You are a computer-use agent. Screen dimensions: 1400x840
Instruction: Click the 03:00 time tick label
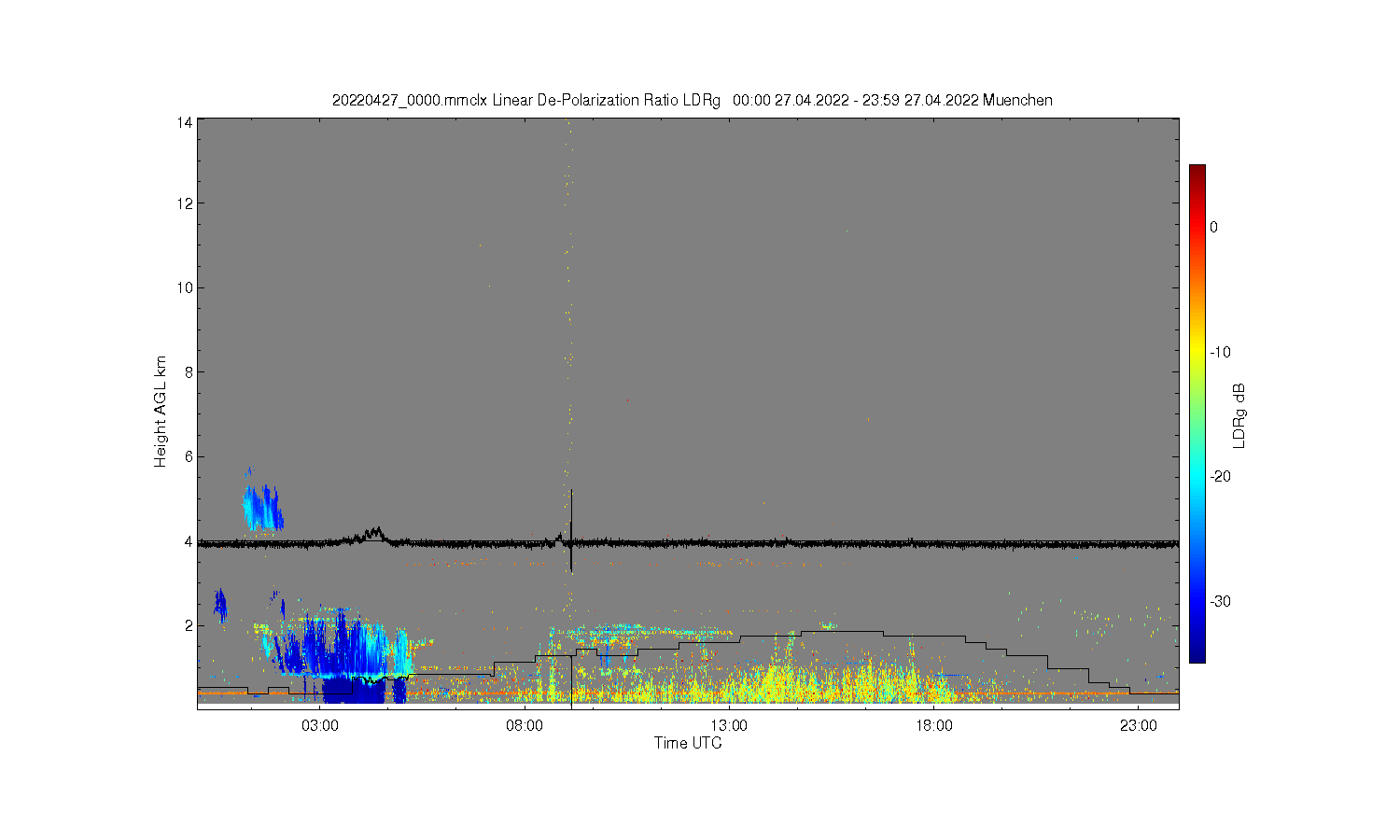pos(320,725)
